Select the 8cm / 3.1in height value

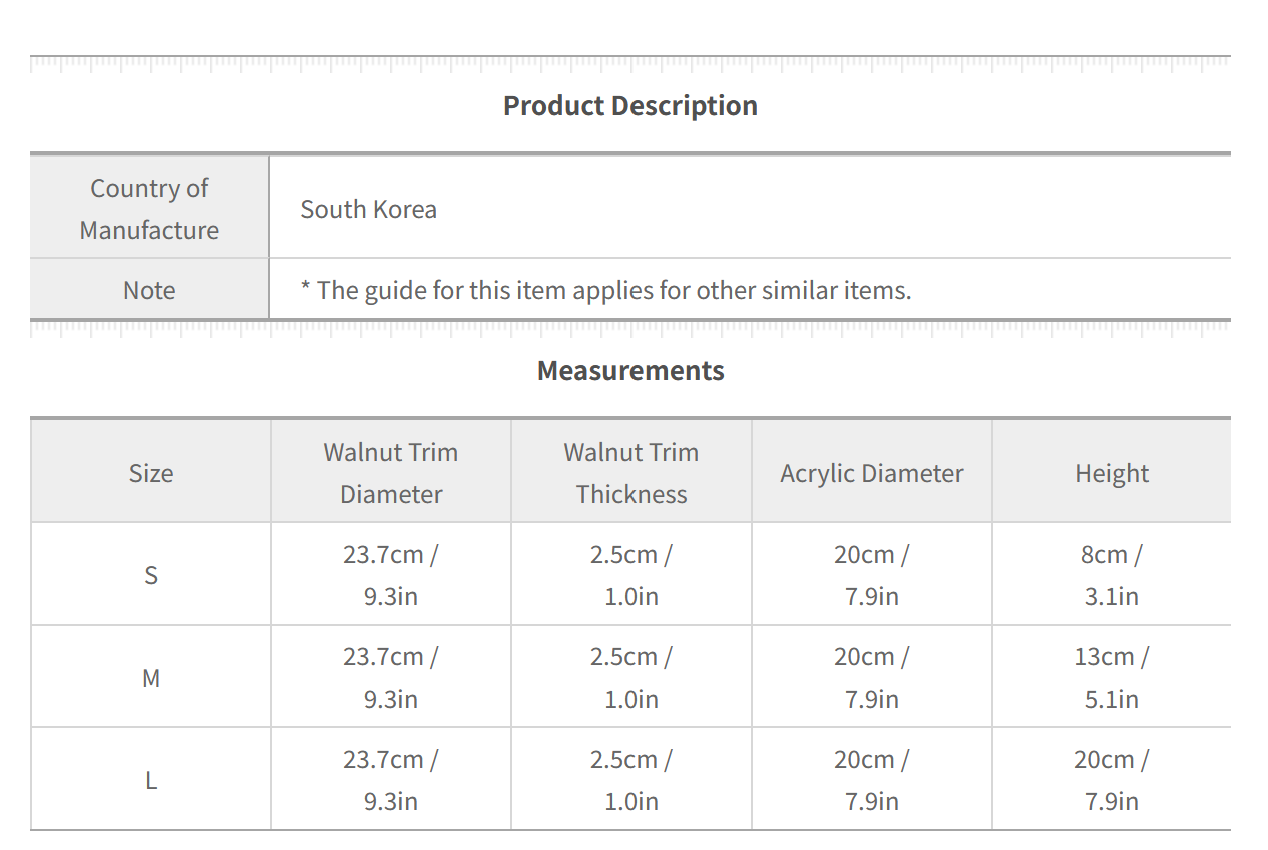tap(1112, 575)
